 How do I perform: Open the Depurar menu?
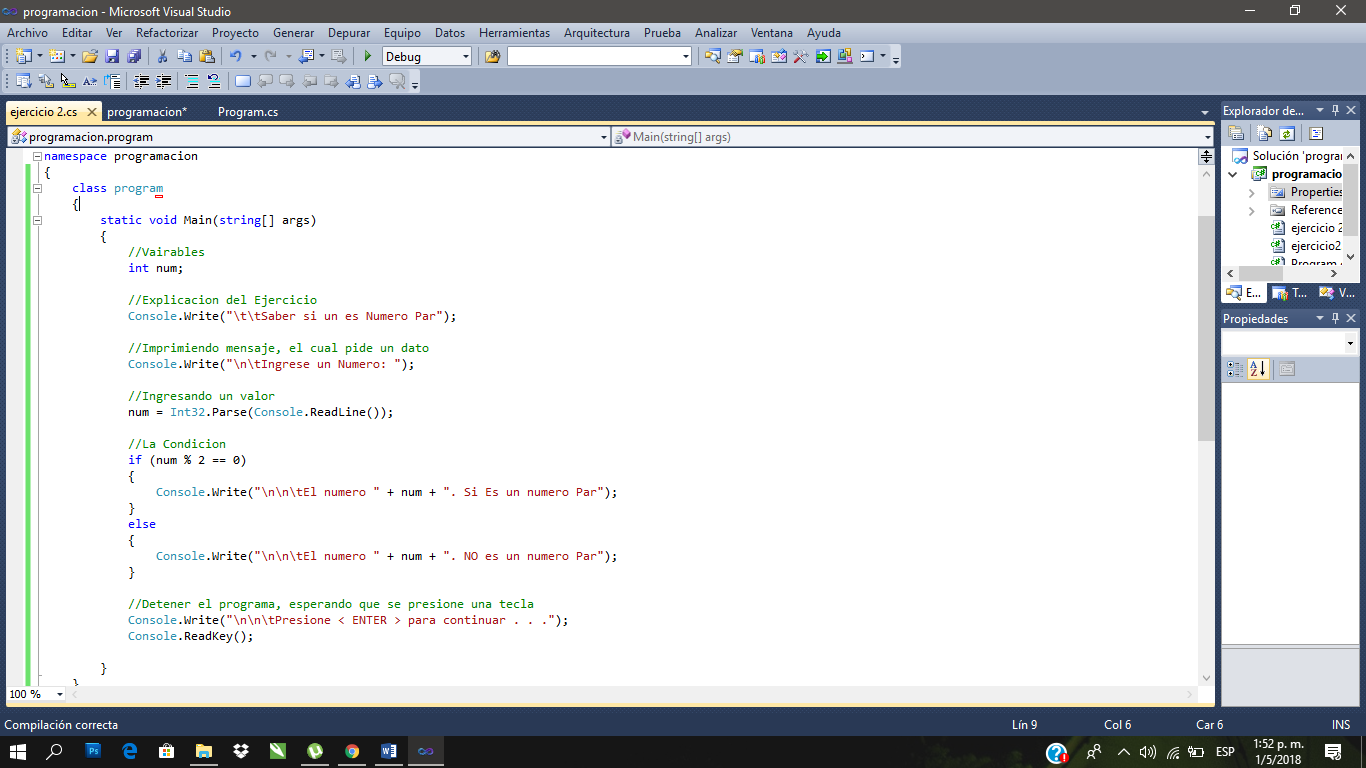(349, 33)
